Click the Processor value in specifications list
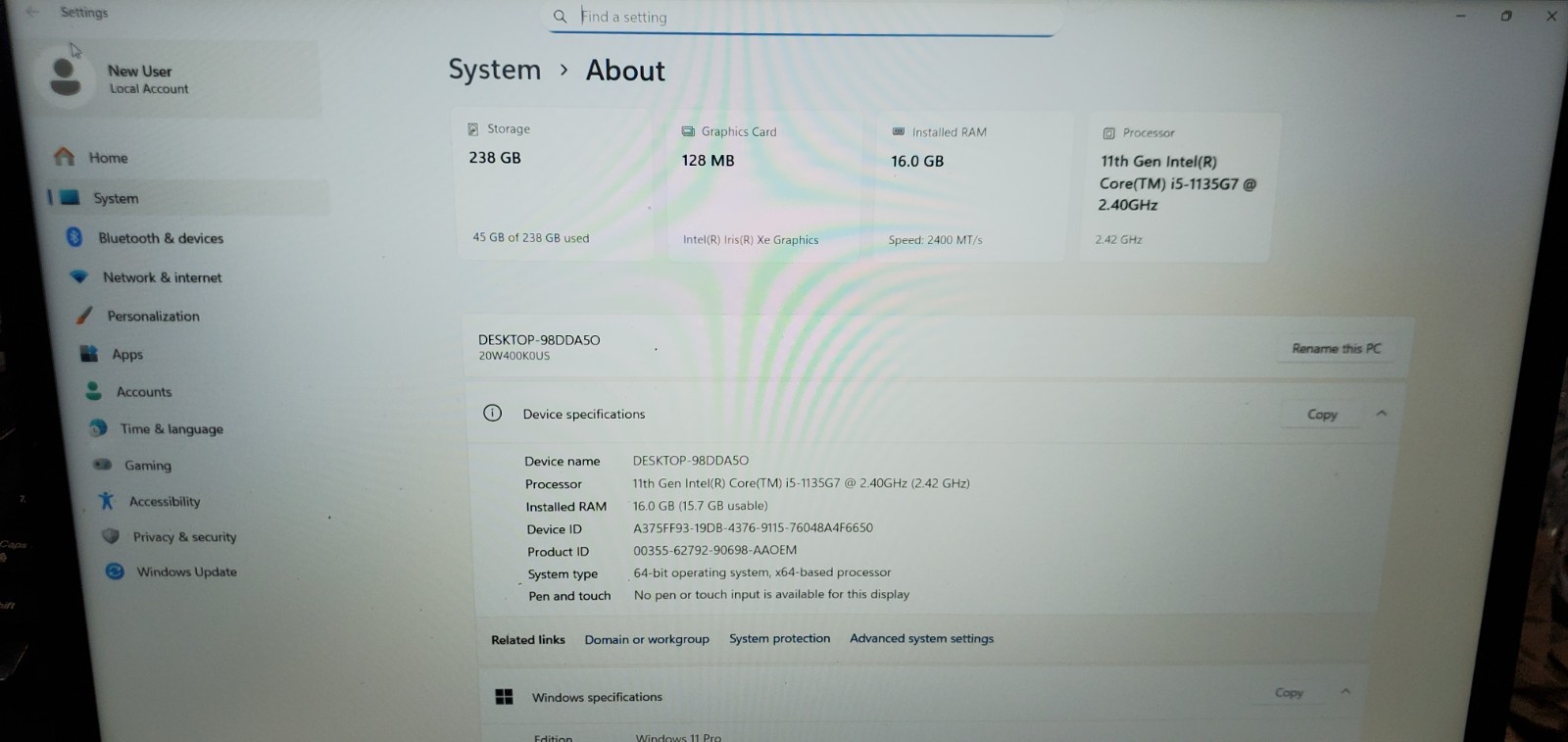The width and height of the screenshot is (1568, 742). [x=801, y=483]
